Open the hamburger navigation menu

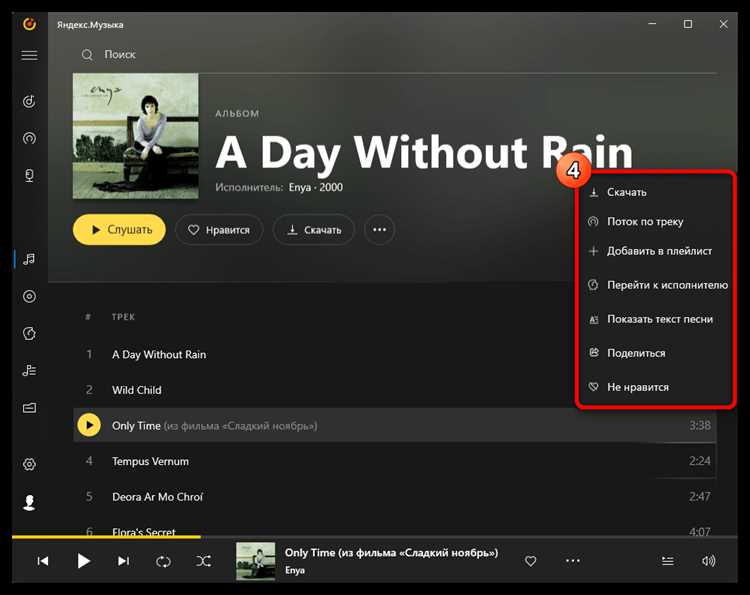point(29,55)
